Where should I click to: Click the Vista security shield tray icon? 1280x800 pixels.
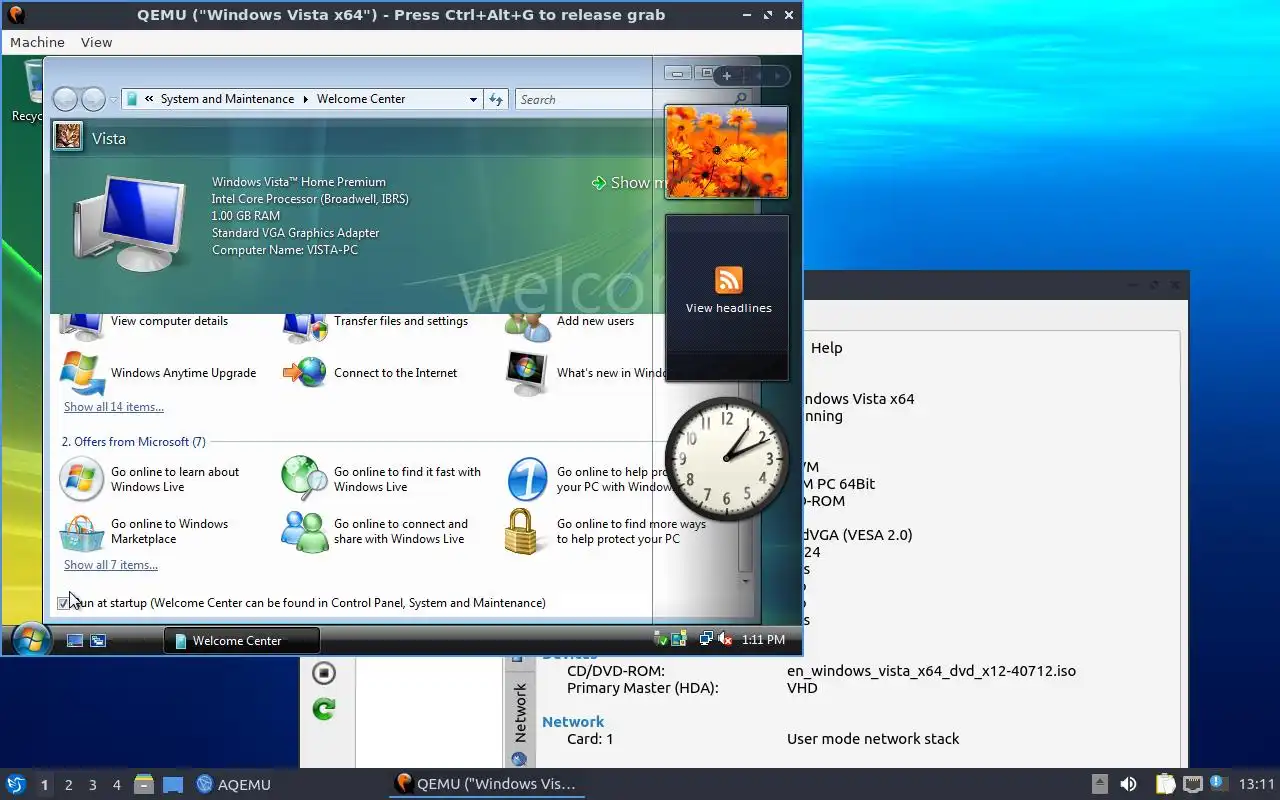pos(660,639)
